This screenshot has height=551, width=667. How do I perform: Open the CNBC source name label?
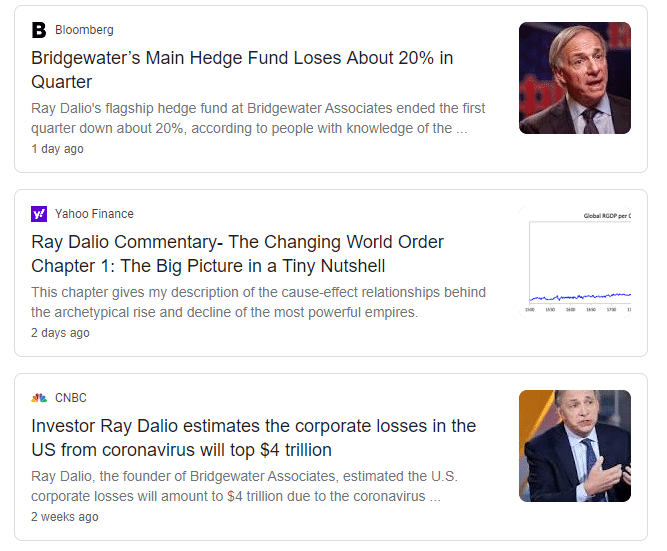71,397
